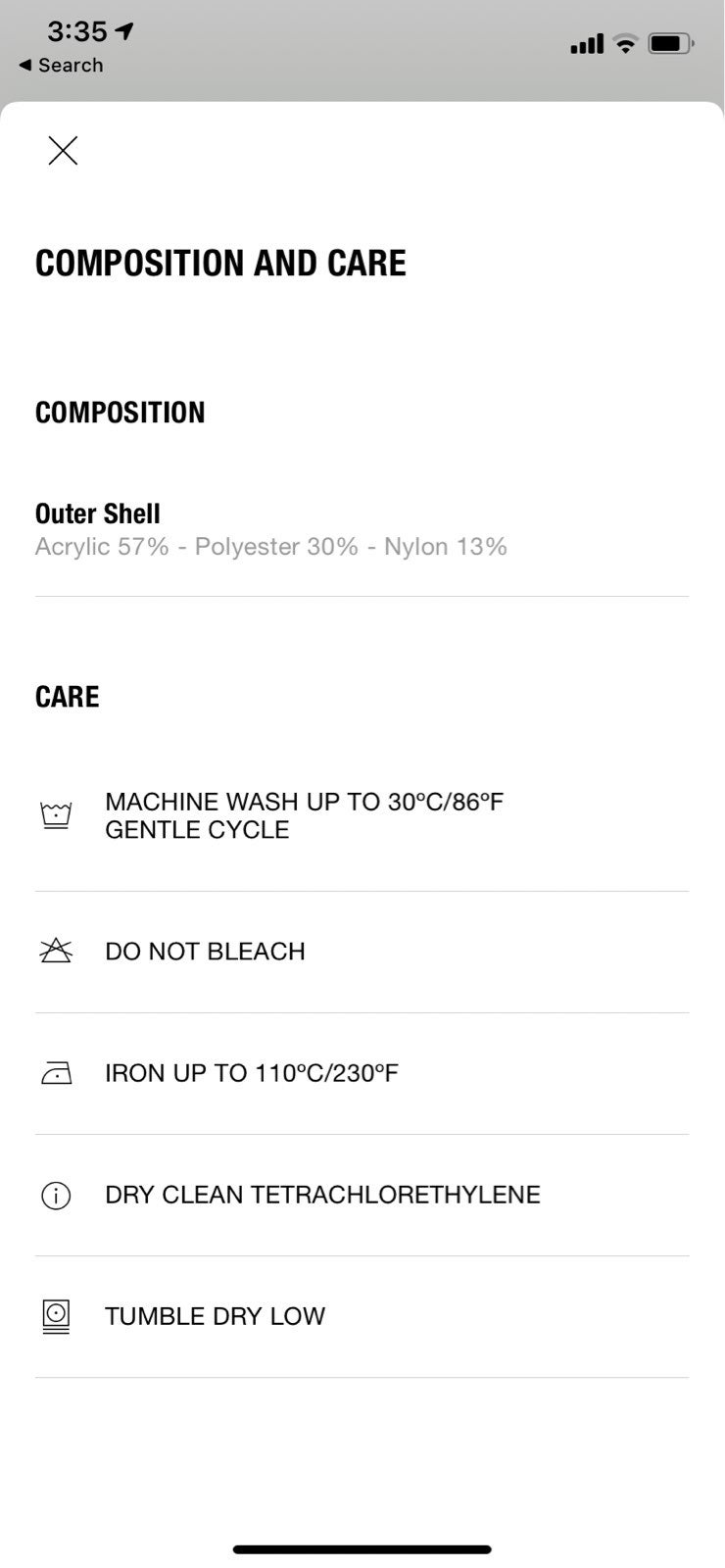
Task: Tap the battery indicator icon
Action: click(671, 43)
